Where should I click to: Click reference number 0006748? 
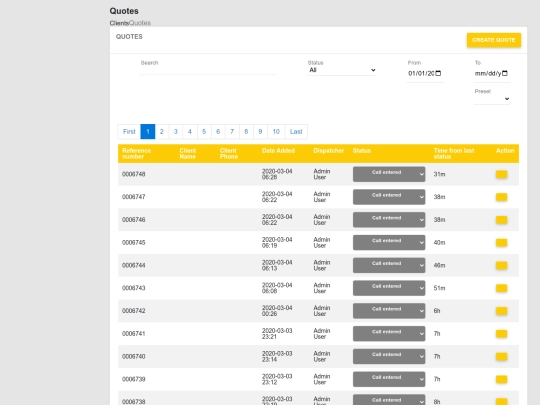[134, 174]
